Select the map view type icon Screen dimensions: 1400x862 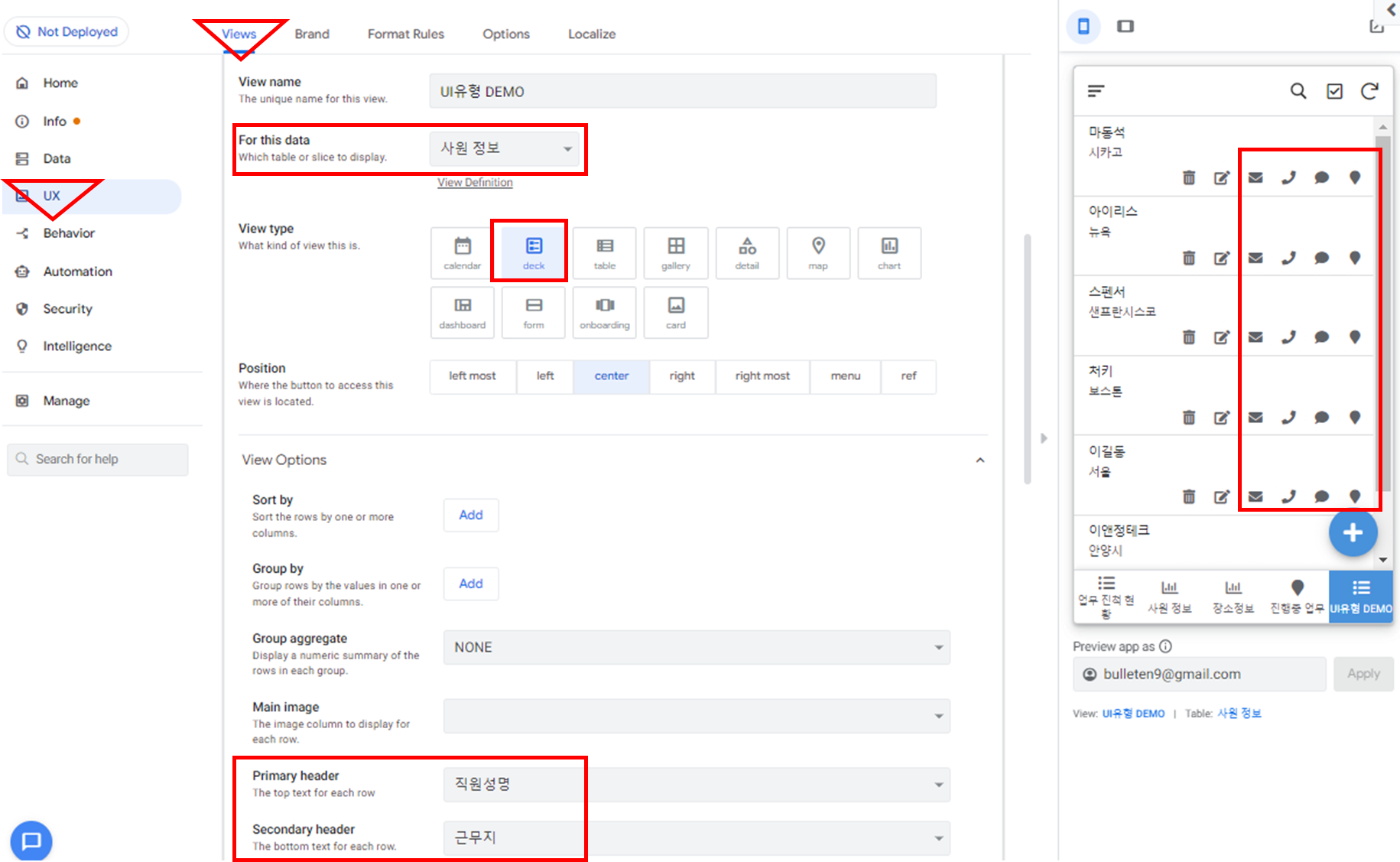point(818,252)
